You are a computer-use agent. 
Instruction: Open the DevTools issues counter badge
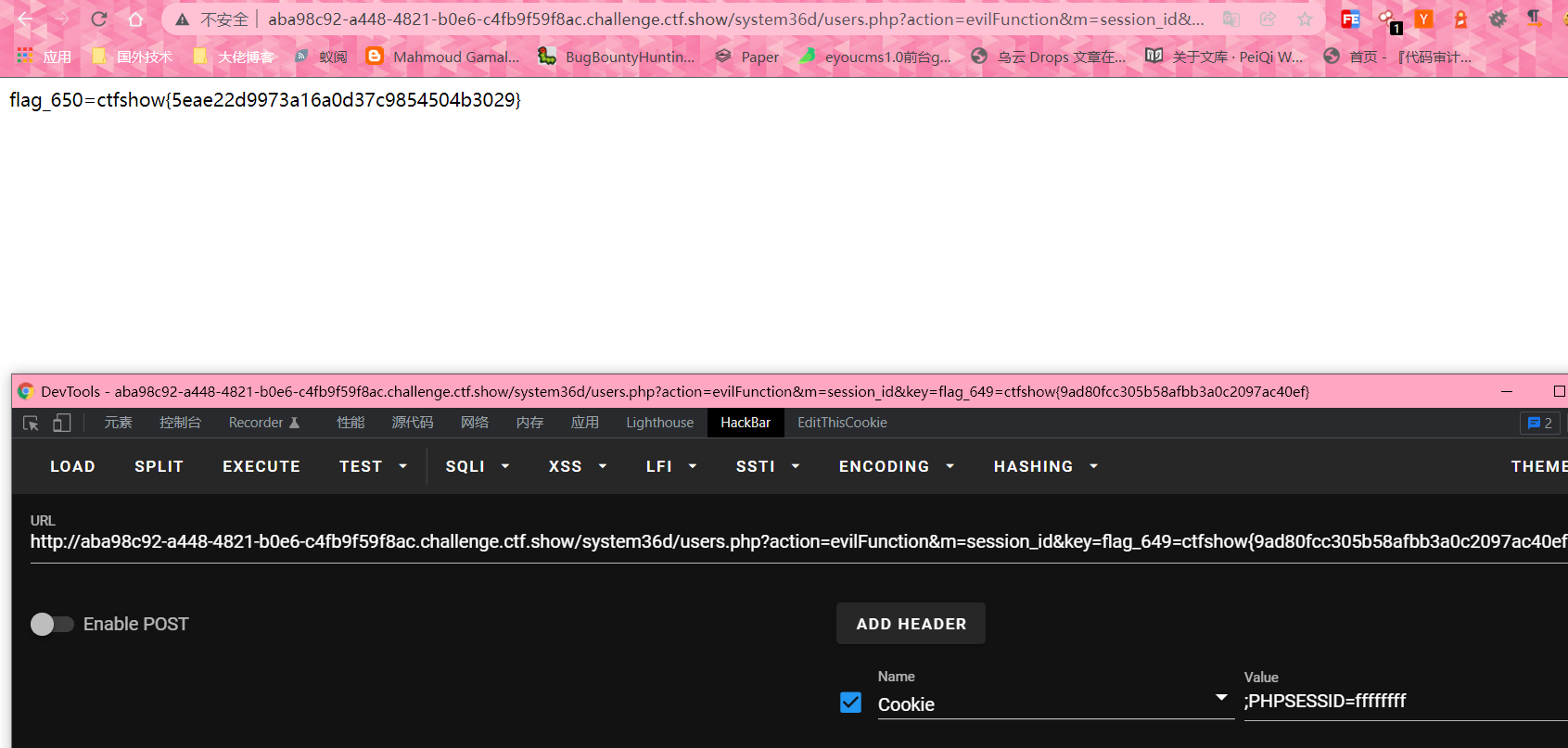pyautogui.click(x=1540, y=423)
